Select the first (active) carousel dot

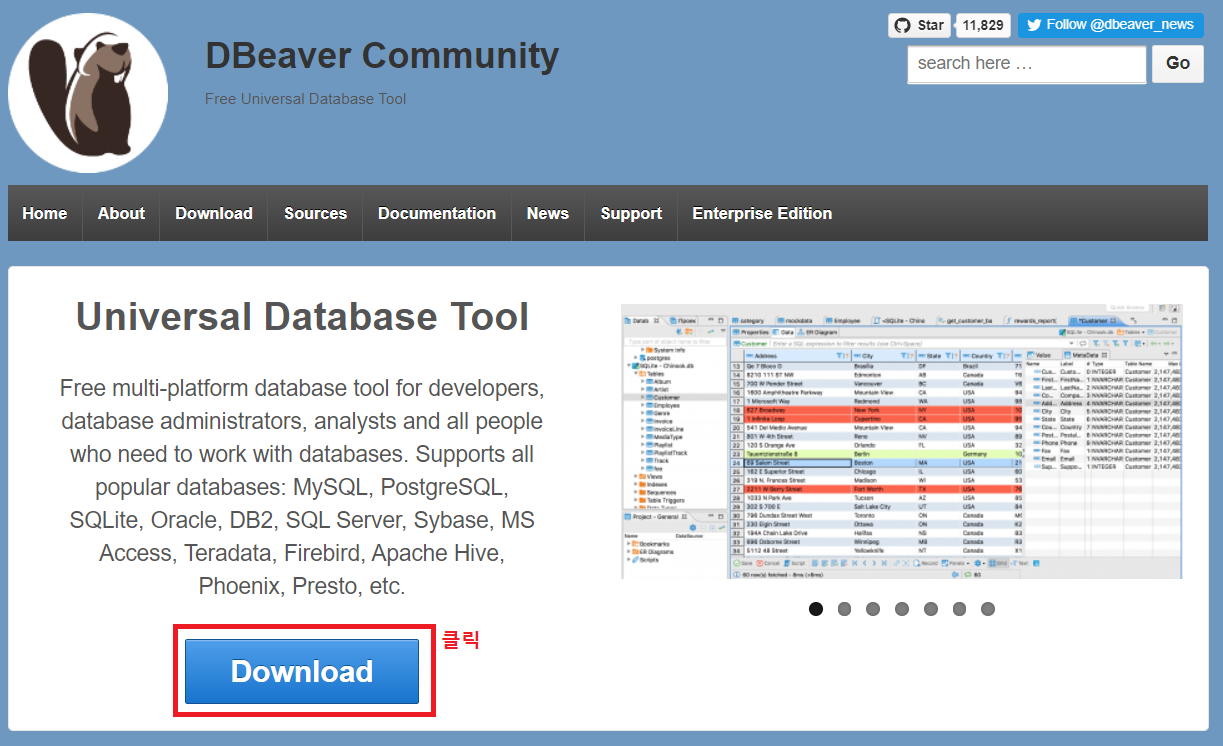[x=816, y=609]
